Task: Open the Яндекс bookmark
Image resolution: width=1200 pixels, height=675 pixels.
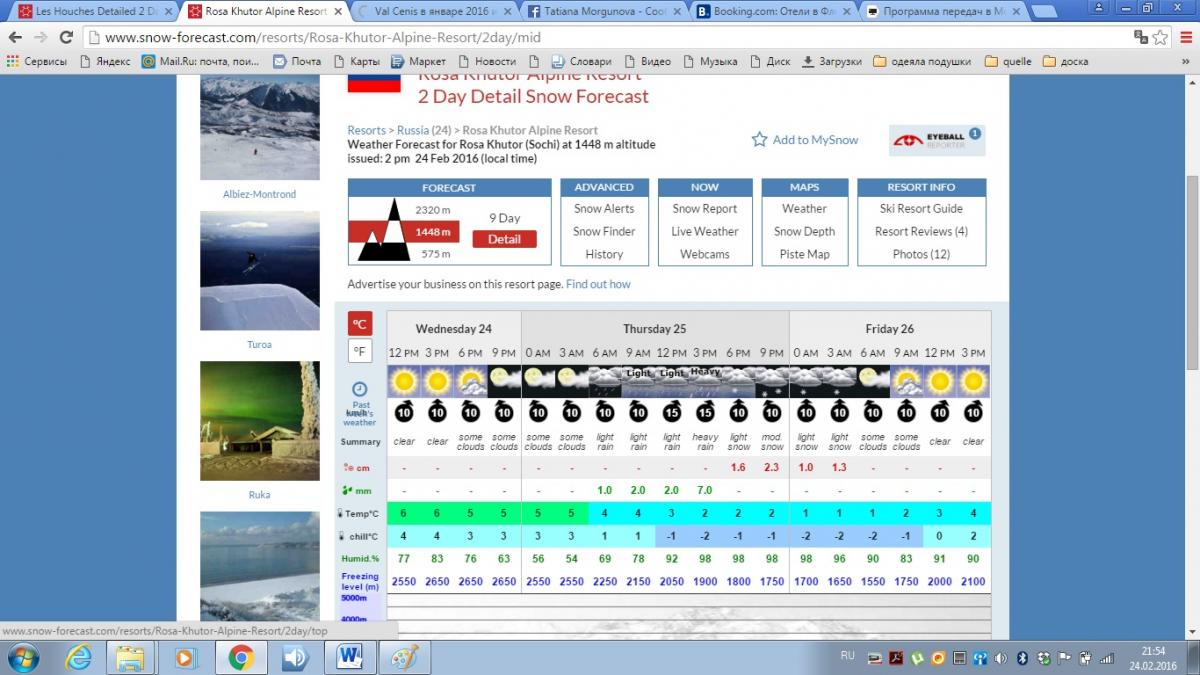Action: pos(104,61)
